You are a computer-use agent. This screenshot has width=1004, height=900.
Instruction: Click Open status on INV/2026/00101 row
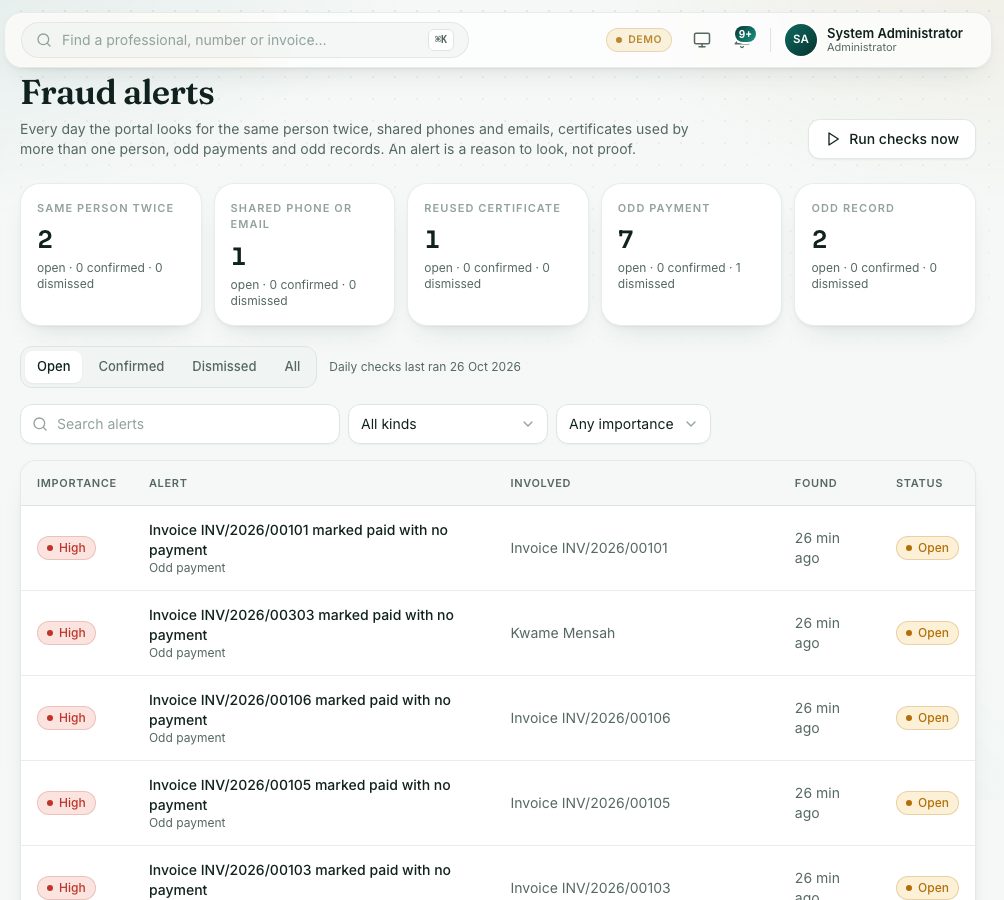(927, 548)
